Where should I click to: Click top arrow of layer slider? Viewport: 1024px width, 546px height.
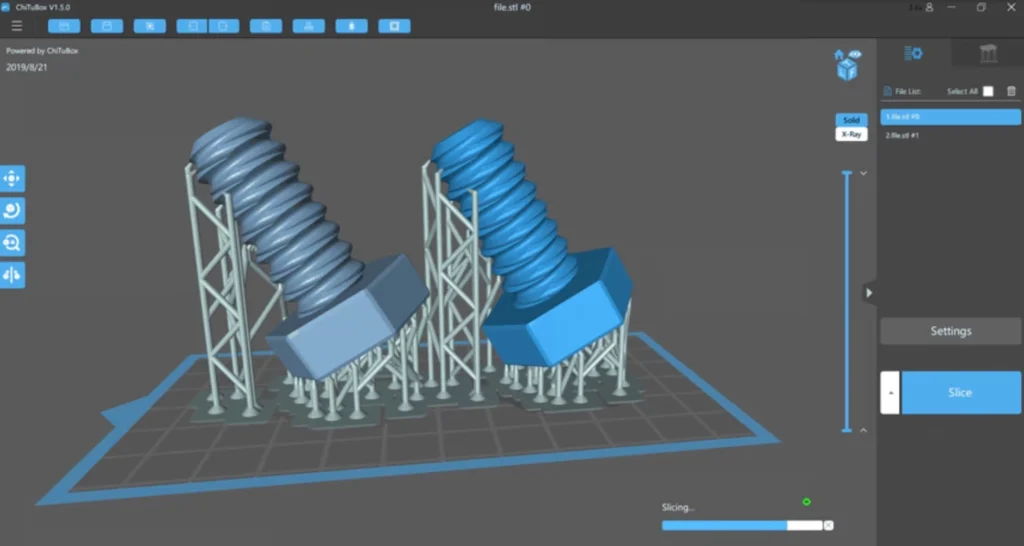point(863,173)
